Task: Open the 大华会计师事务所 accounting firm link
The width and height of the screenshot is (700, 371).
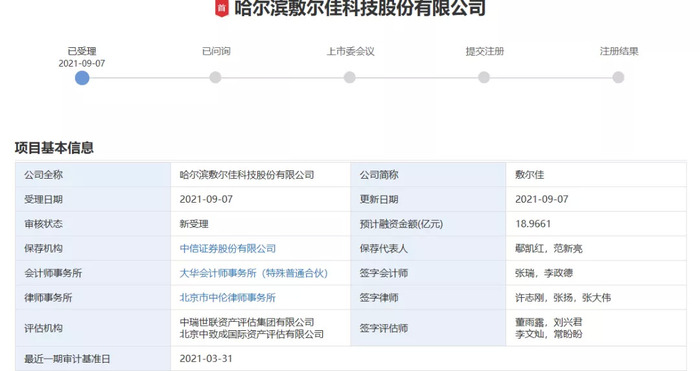Action: (x=254, y=273)
